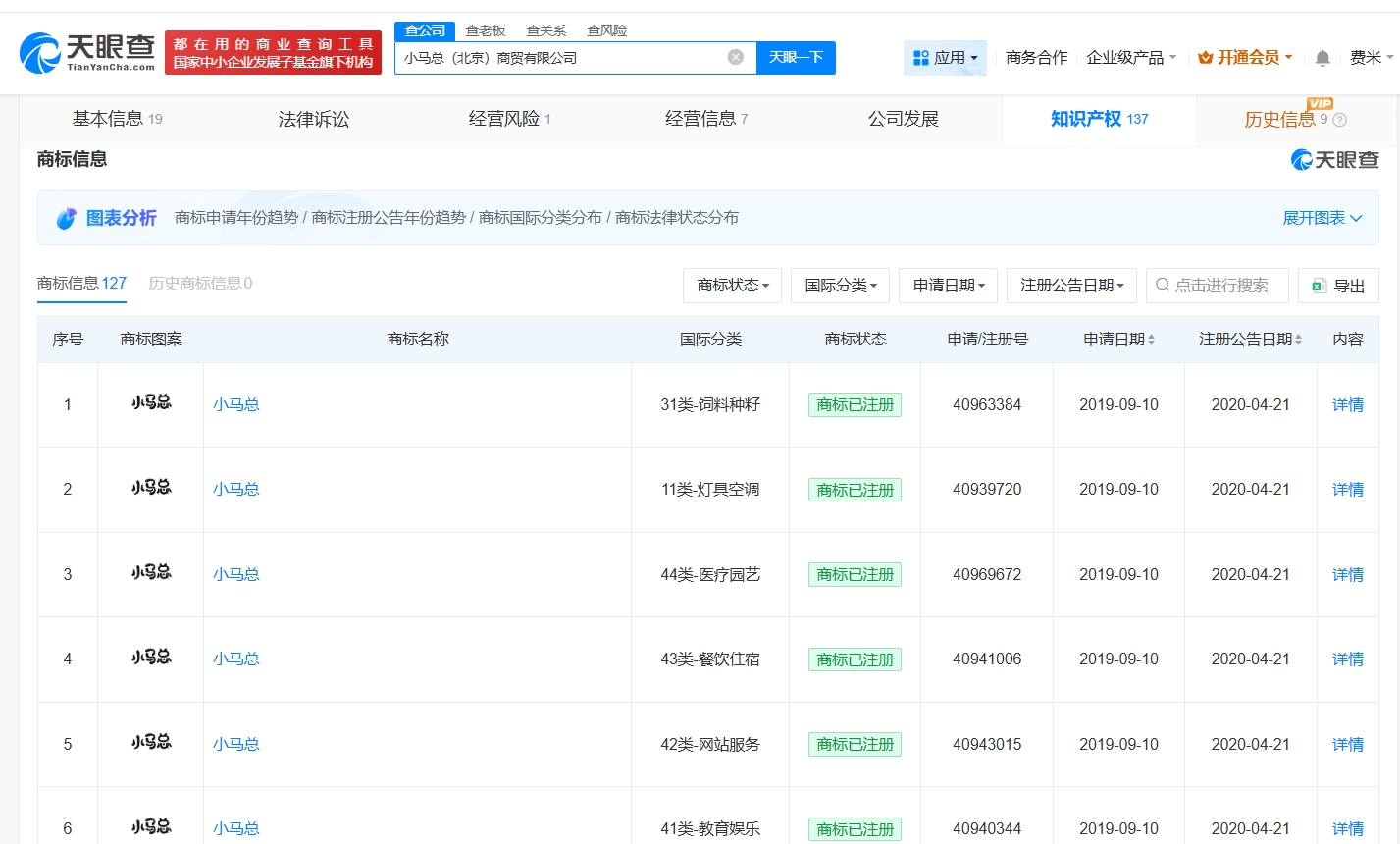Select 商标信息 127 sub-tab
This screenshot has height=844, width=1400.
click(x=82, y=284)
